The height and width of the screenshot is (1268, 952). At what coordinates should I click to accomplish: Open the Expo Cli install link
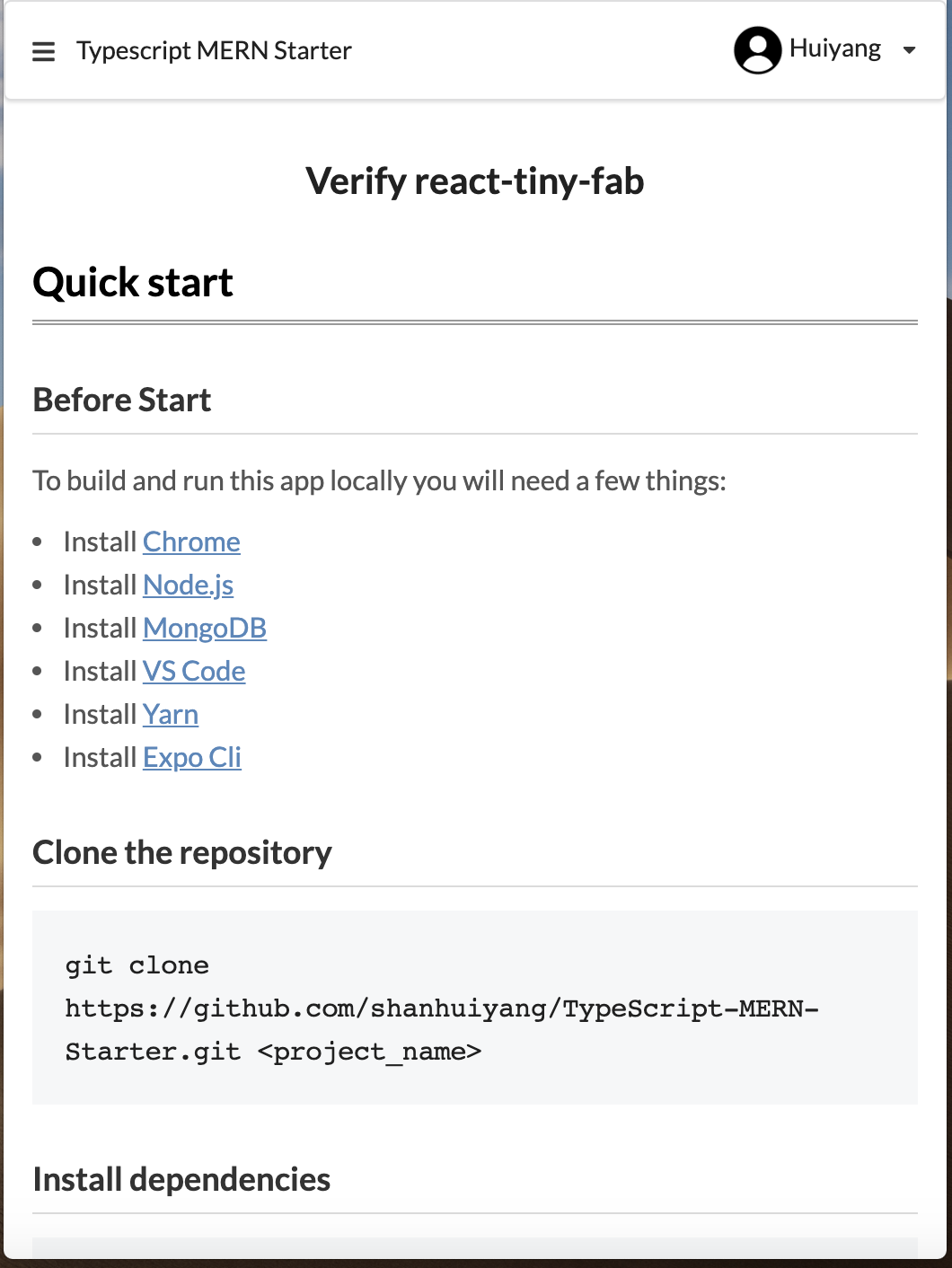click(x=192, y=757)
